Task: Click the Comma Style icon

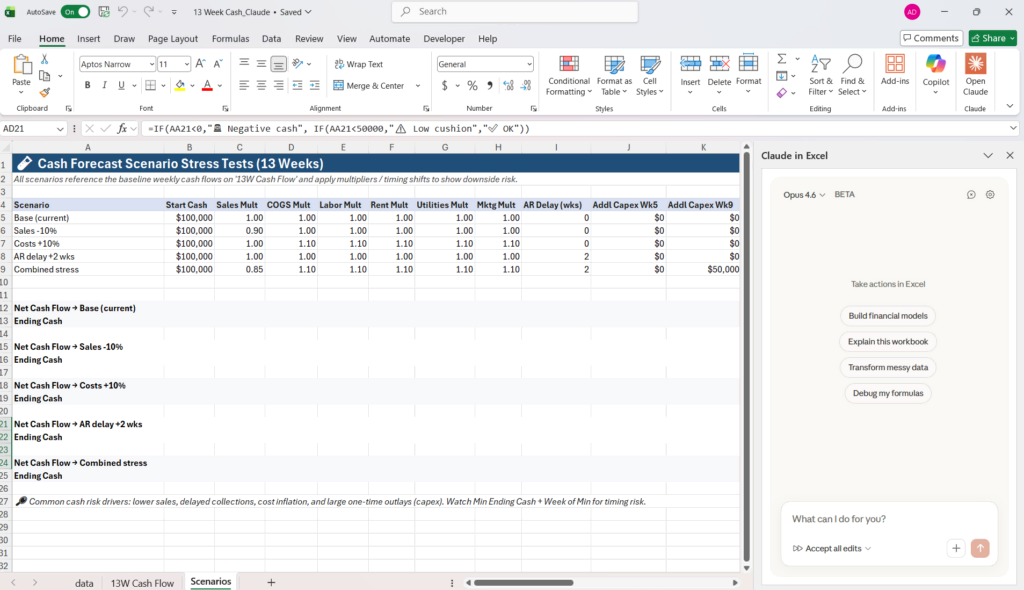Action: pyautogui.click(x=490, y=86)
